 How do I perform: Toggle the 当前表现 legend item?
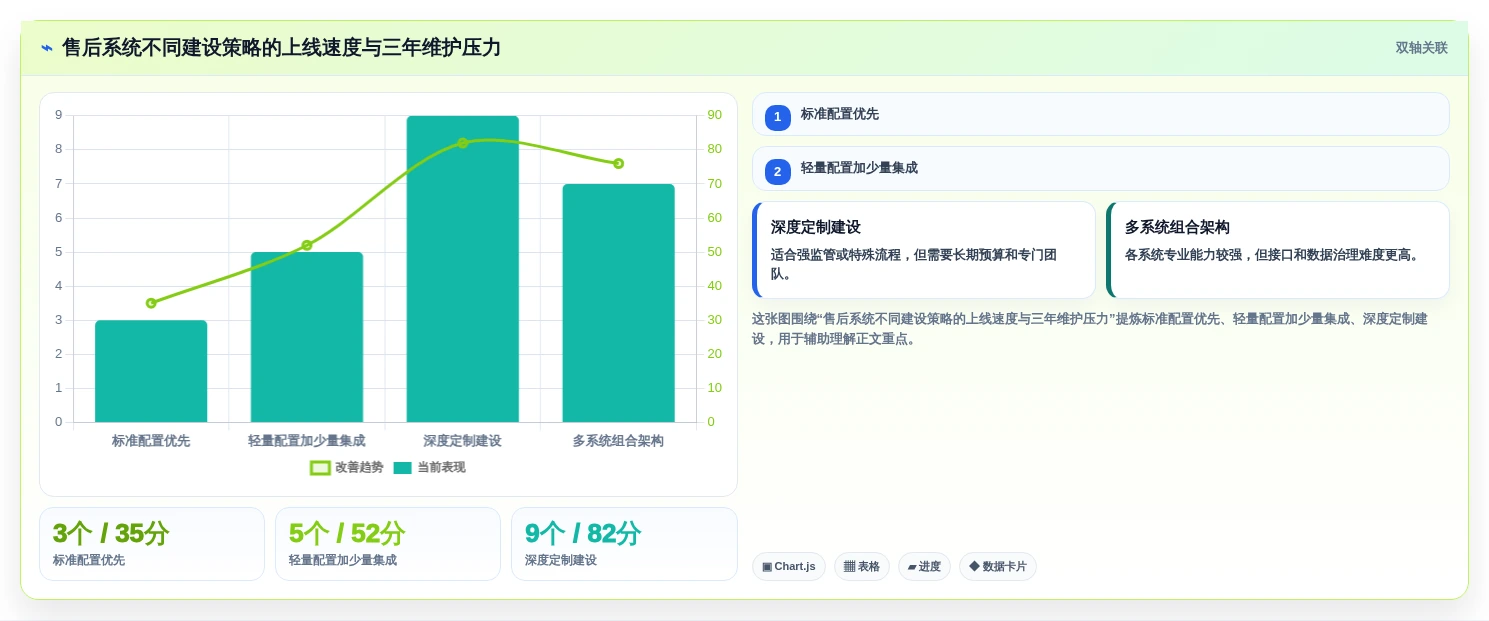(x=429, y=467)
